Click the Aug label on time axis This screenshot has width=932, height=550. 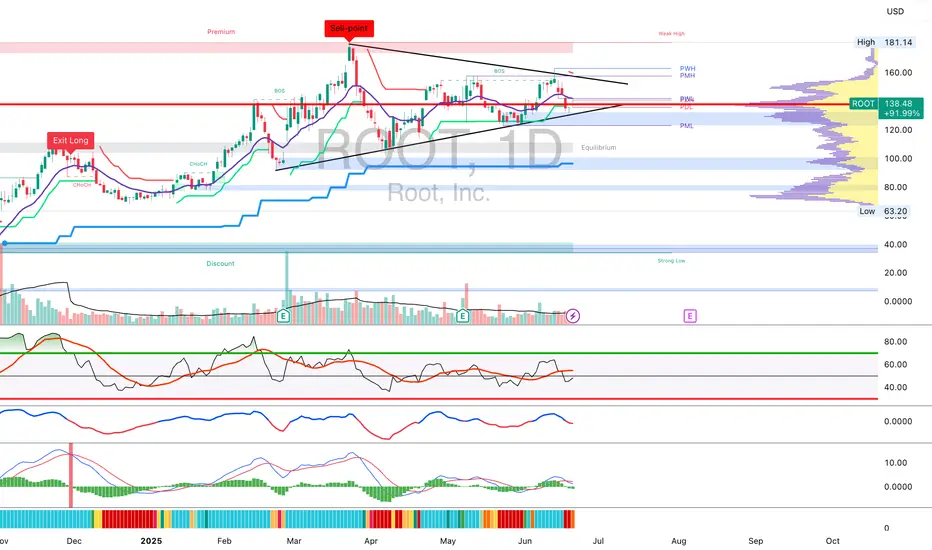[x=679, y=541]
